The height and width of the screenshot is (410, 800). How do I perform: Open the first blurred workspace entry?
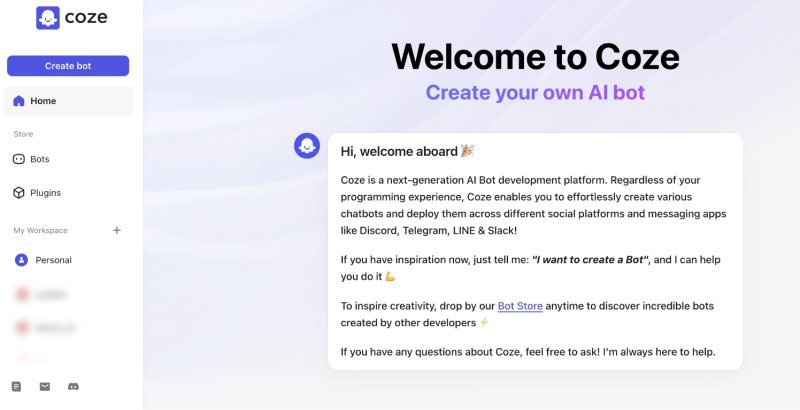point(68,295)
